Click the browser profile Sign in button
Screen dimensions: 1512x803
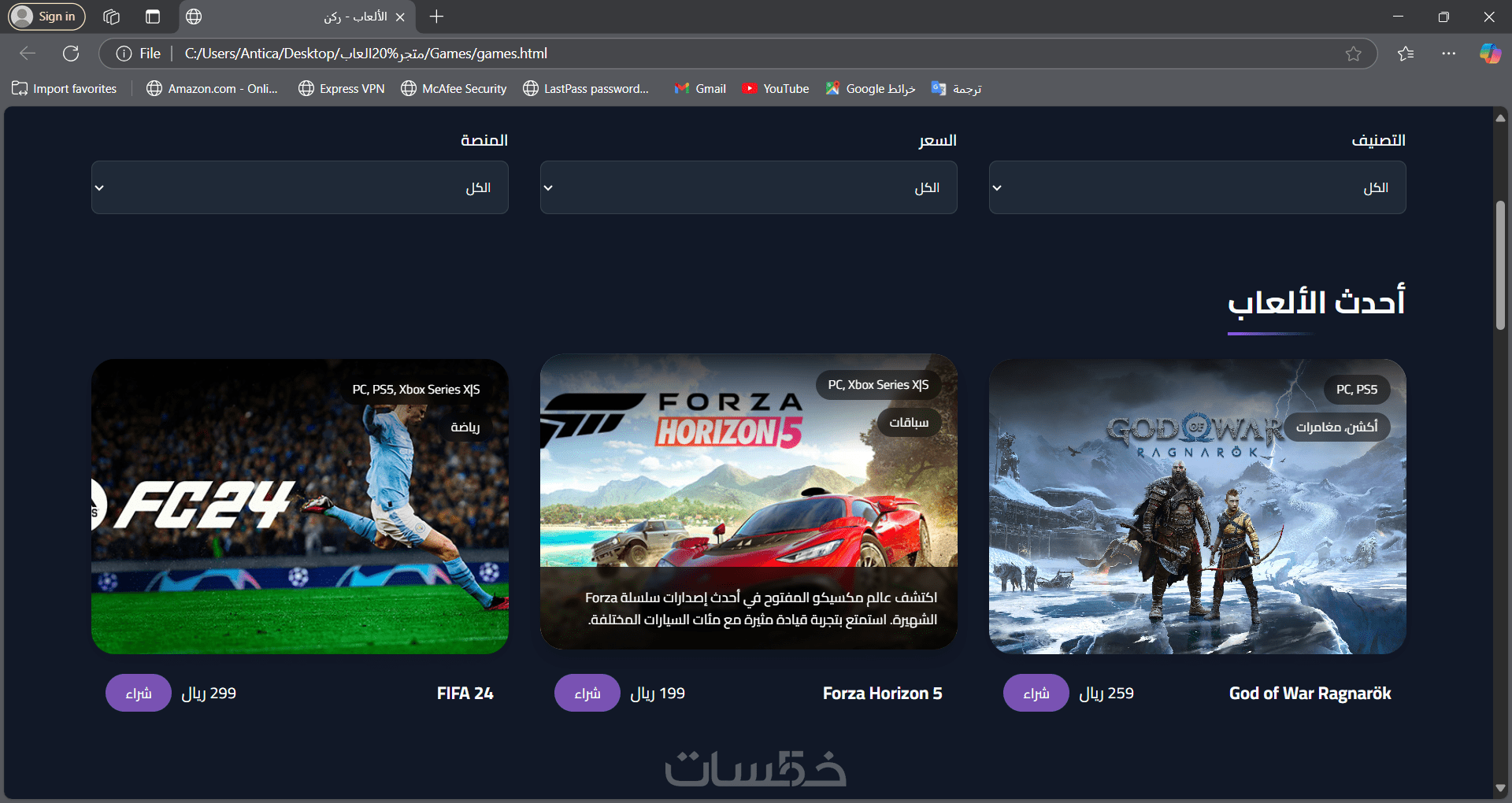point(46,17)
